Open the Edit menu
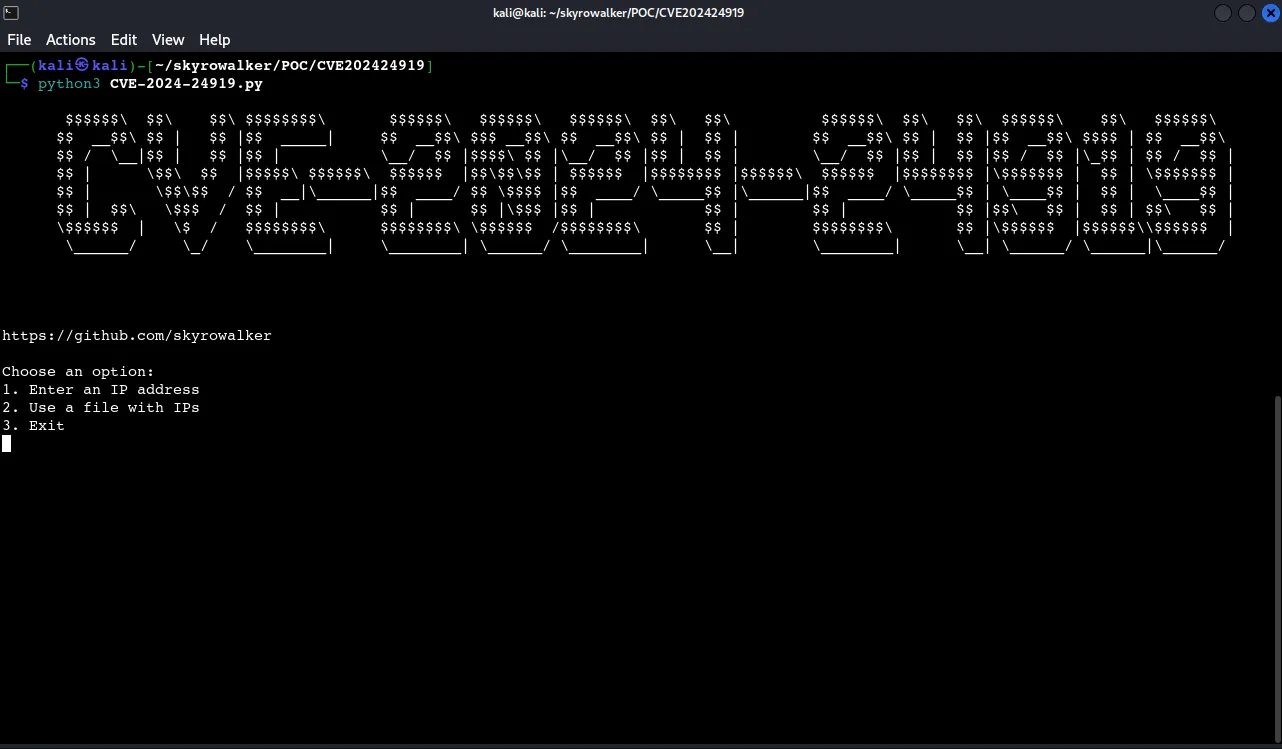This screenshot has width=1282, height=749. point(123,40)
